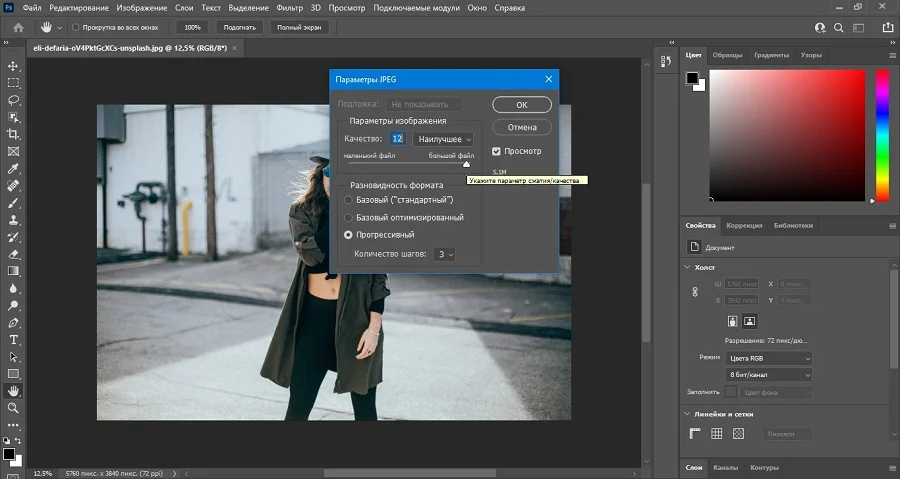Open the 8 бит/канал dropdown
This screenshot has width=900, height=479.
(769, 375)
